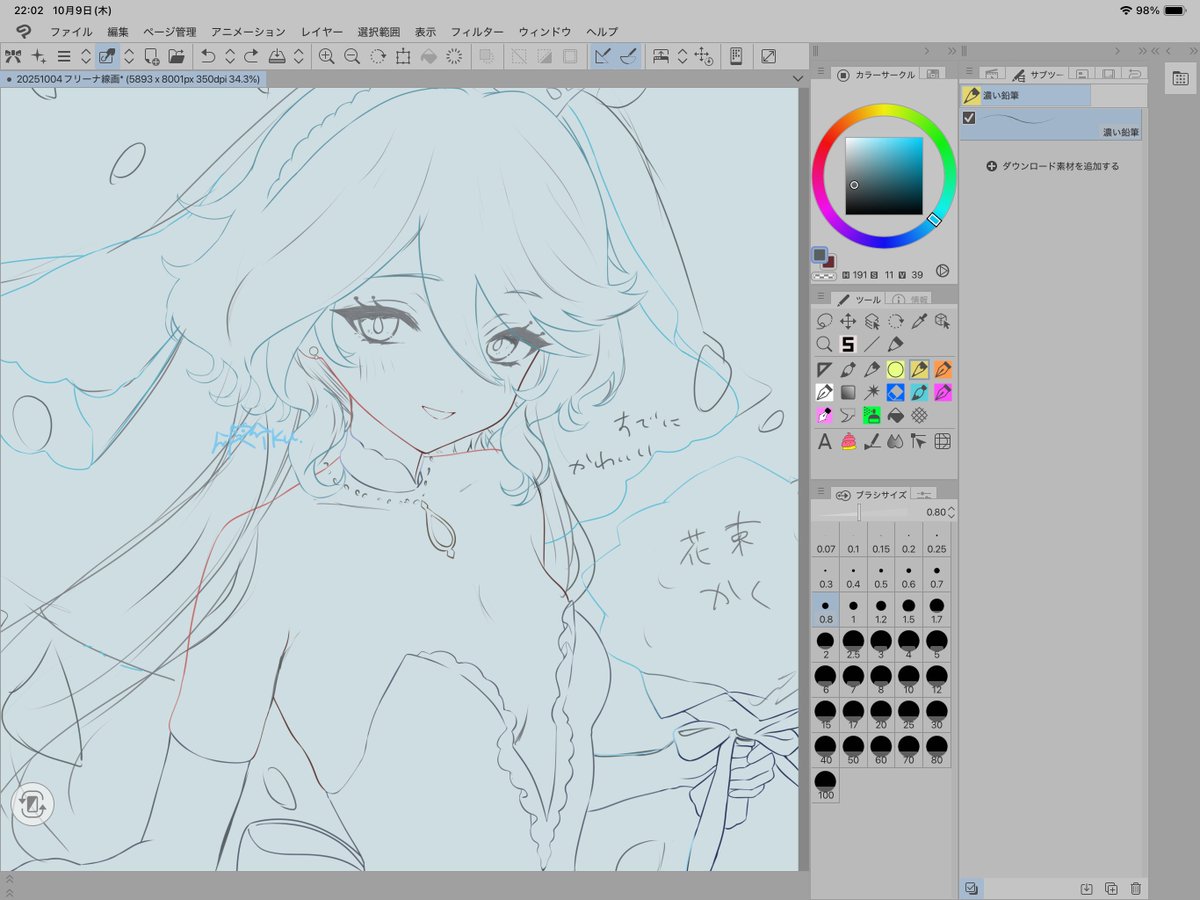Switch to the 情報 tab
Viewport: 1200px width, 900px height.
click(x=909, y=299)
